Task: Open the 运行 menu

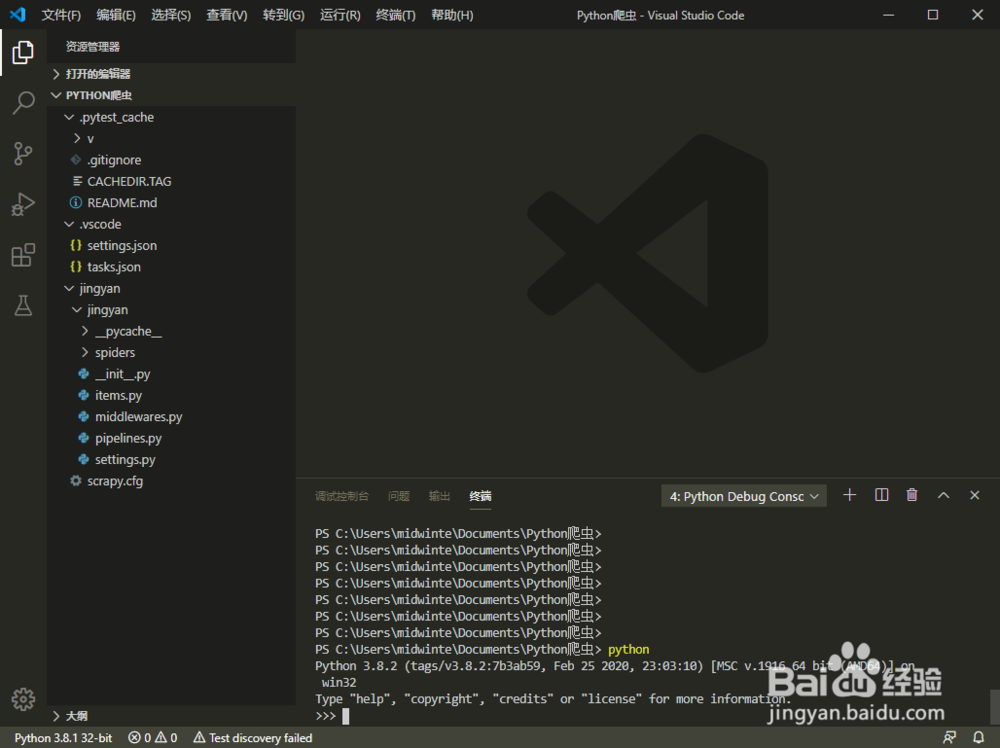Action: click(340, 15)
